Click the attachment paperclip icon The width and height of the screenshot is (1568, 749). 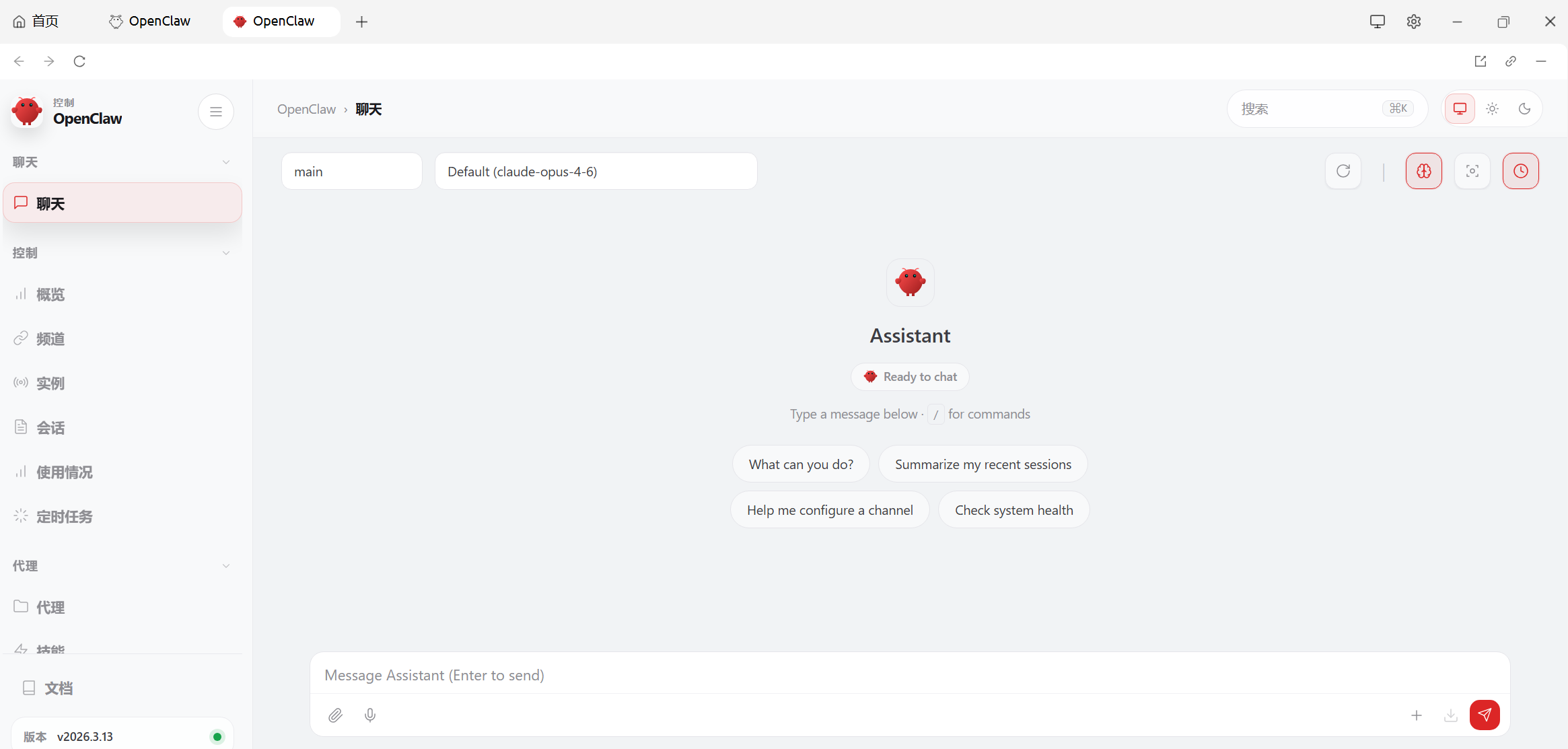coord(335,715)
